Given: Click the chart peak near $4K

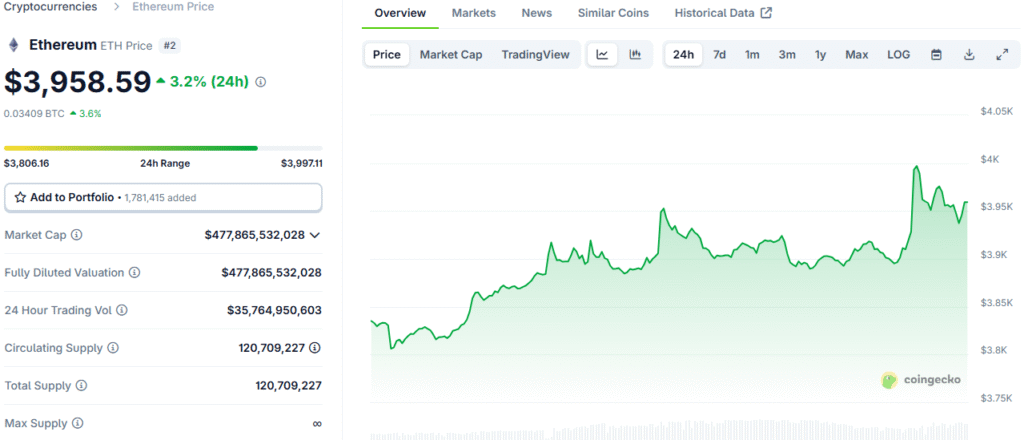Looking at the screenshot, I should coord(916,167).
